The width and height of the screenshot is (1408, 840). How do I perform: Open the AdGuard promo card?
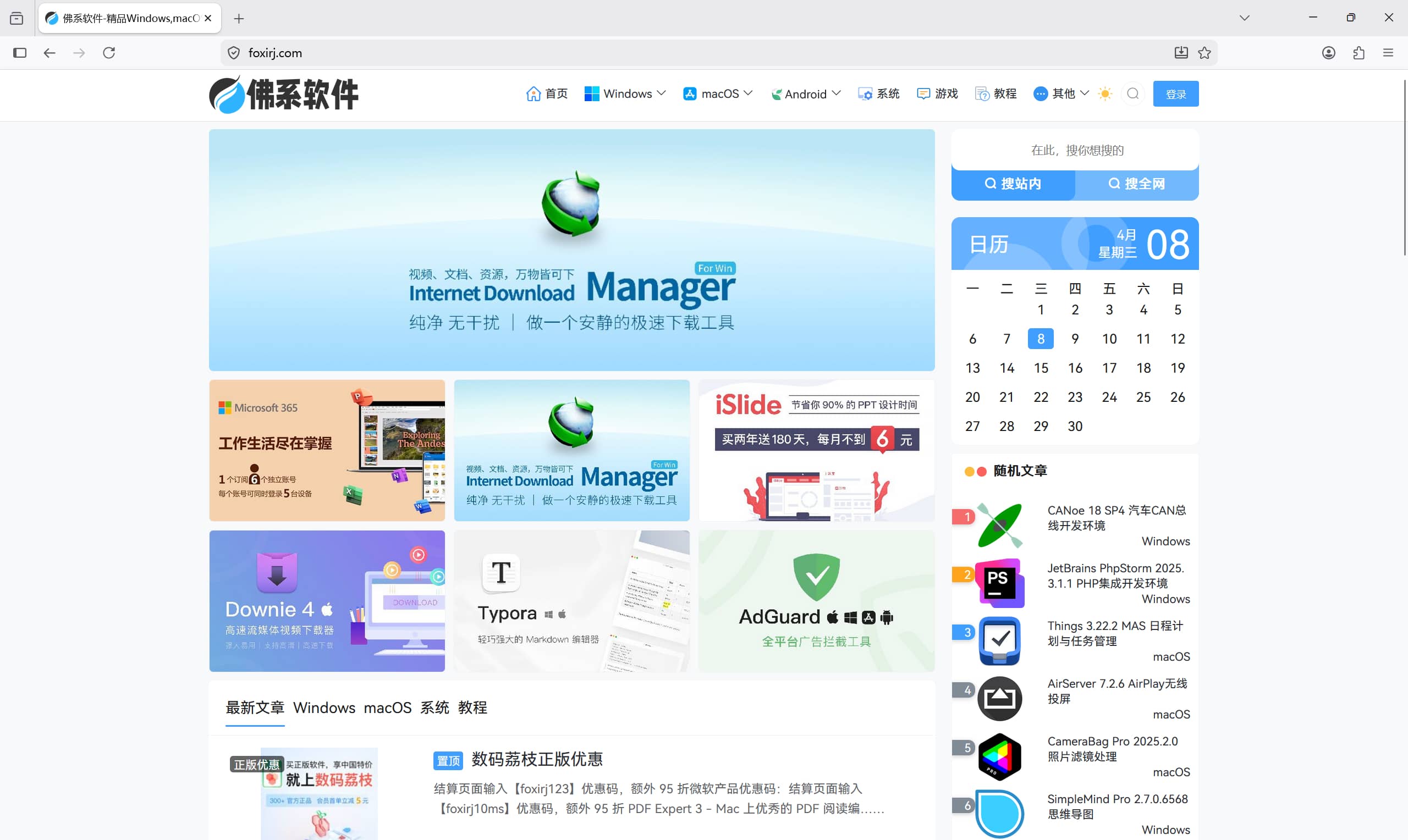pyautogui.click(x=816, y=601)
